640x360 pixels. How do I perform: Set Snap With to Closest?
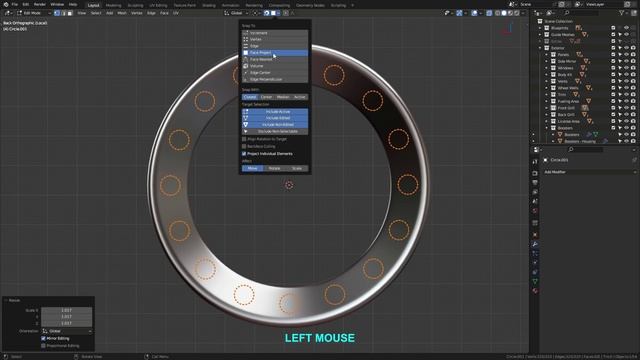[x=250, y=97]
